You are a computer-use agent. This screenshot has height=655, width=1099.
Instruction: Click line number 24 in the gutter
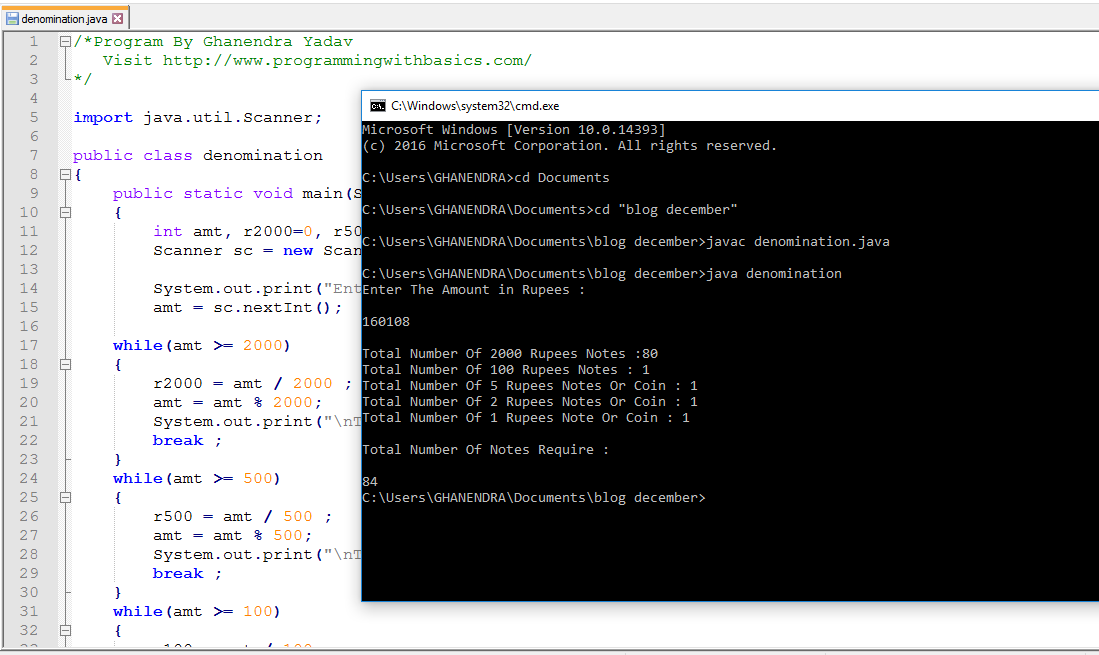[29, 478]
